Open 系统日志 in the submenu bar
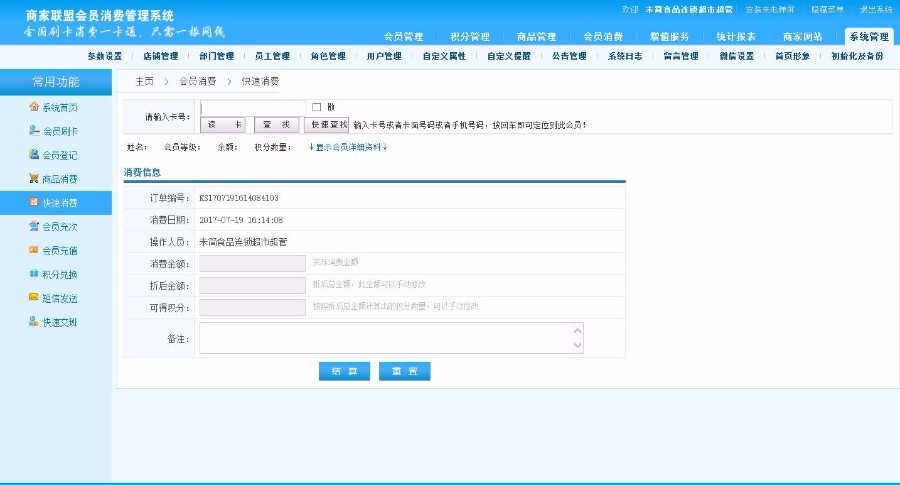 pos(625,56)
